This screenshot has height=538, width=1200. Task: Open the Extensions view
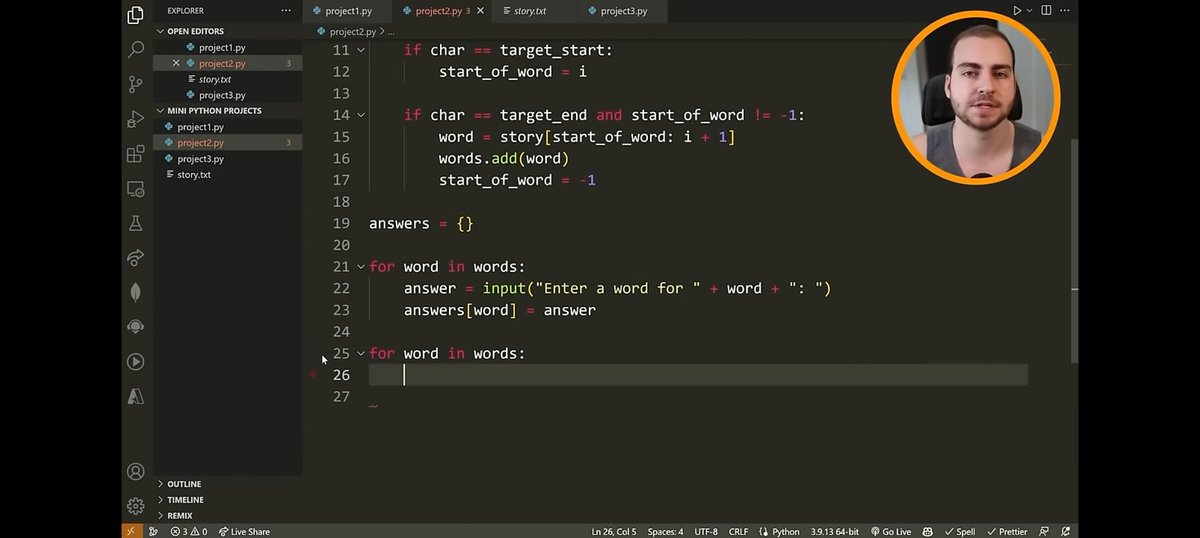click(x=136, y=154)
